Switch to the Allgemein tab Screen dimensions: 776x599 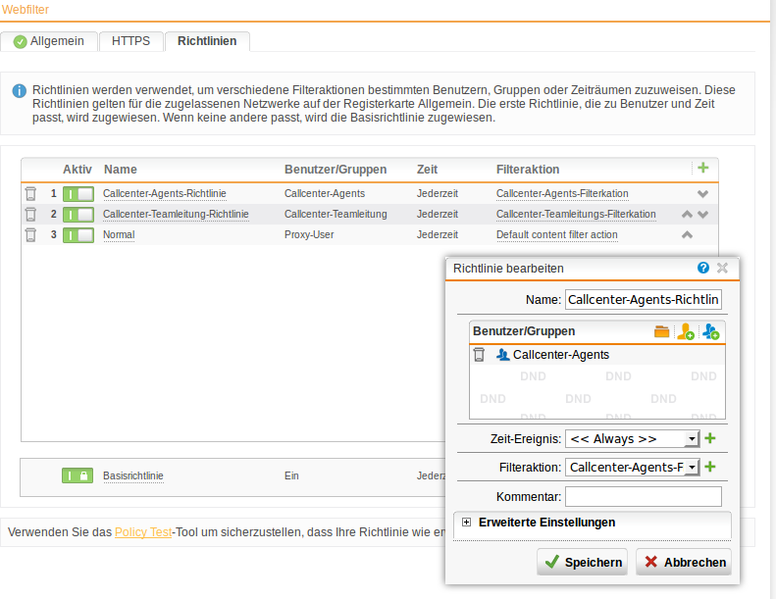click(50, 41)
